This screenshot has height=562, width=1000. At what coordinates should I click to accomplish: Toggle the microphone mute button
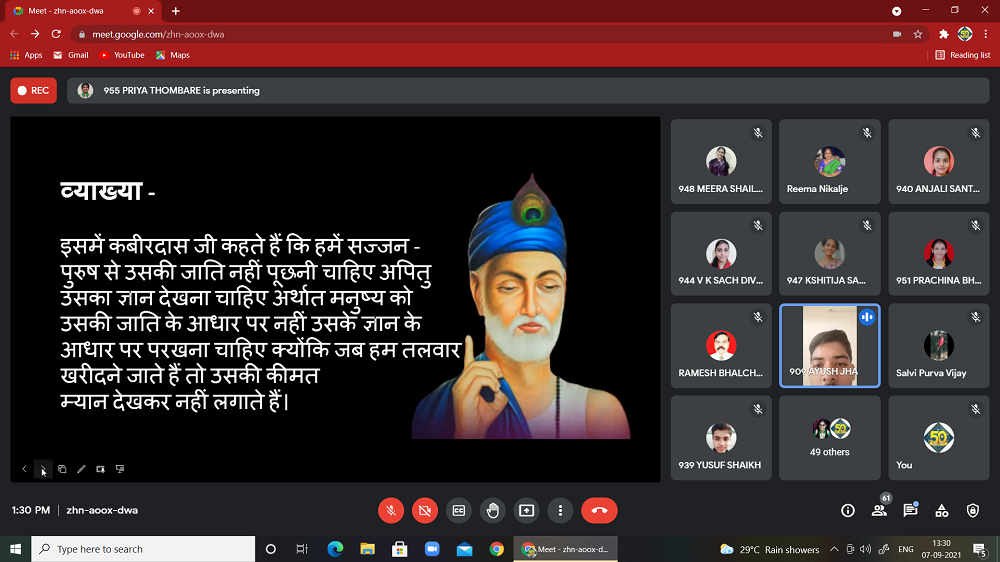[x=391, y=510]
